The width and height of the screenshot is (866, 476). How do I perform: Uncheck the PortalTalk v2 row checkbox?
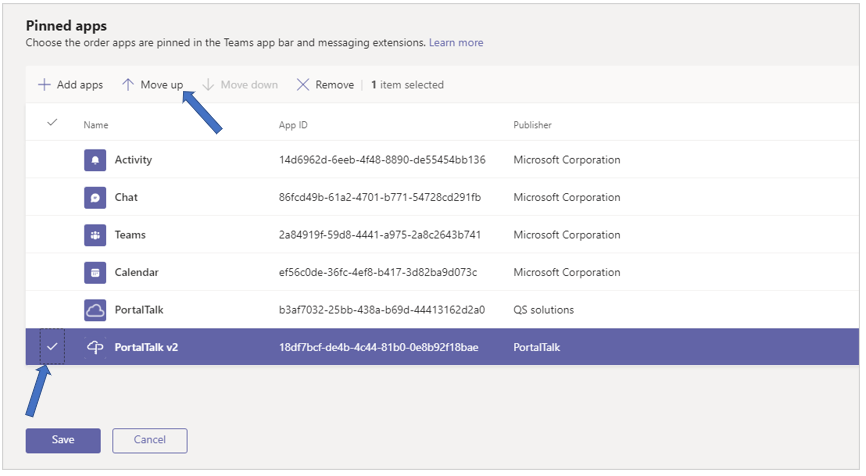coord(52,347)
